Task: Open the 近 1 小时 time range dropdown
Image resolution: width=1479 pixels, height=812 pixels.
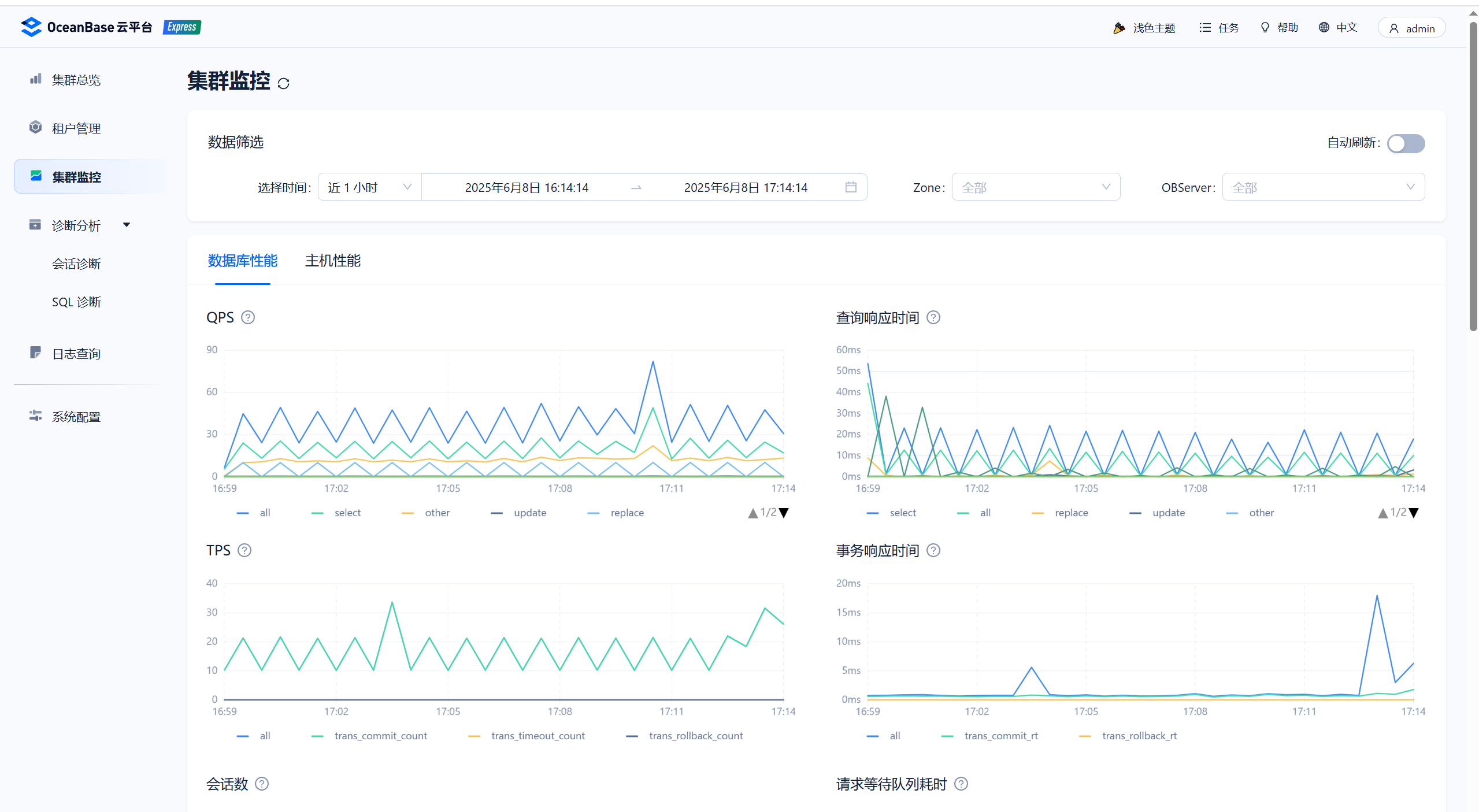Action: (x=369, y=187)
